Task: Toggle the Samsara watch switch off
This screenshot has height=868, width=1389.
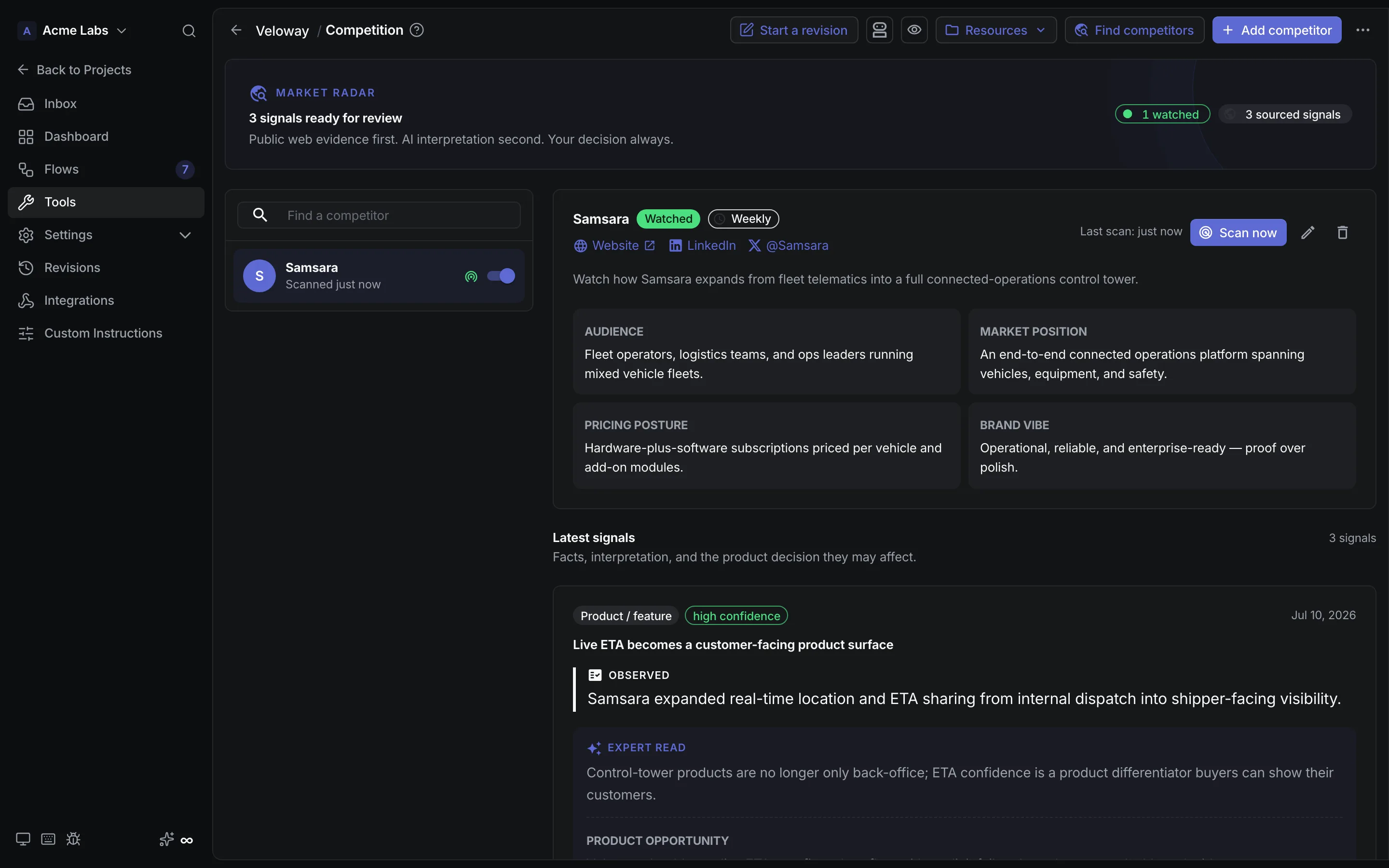Action: (x=501, y=276)
